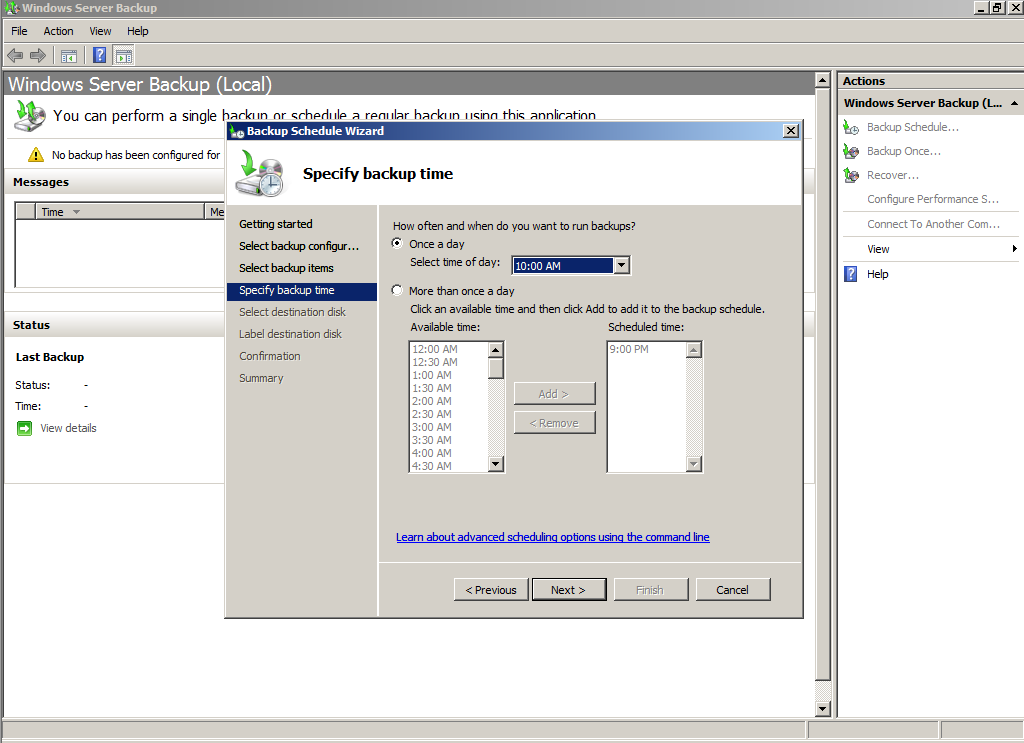Click the Recover icon in Actions pane
1024x743 pixels.
point(851,176)
